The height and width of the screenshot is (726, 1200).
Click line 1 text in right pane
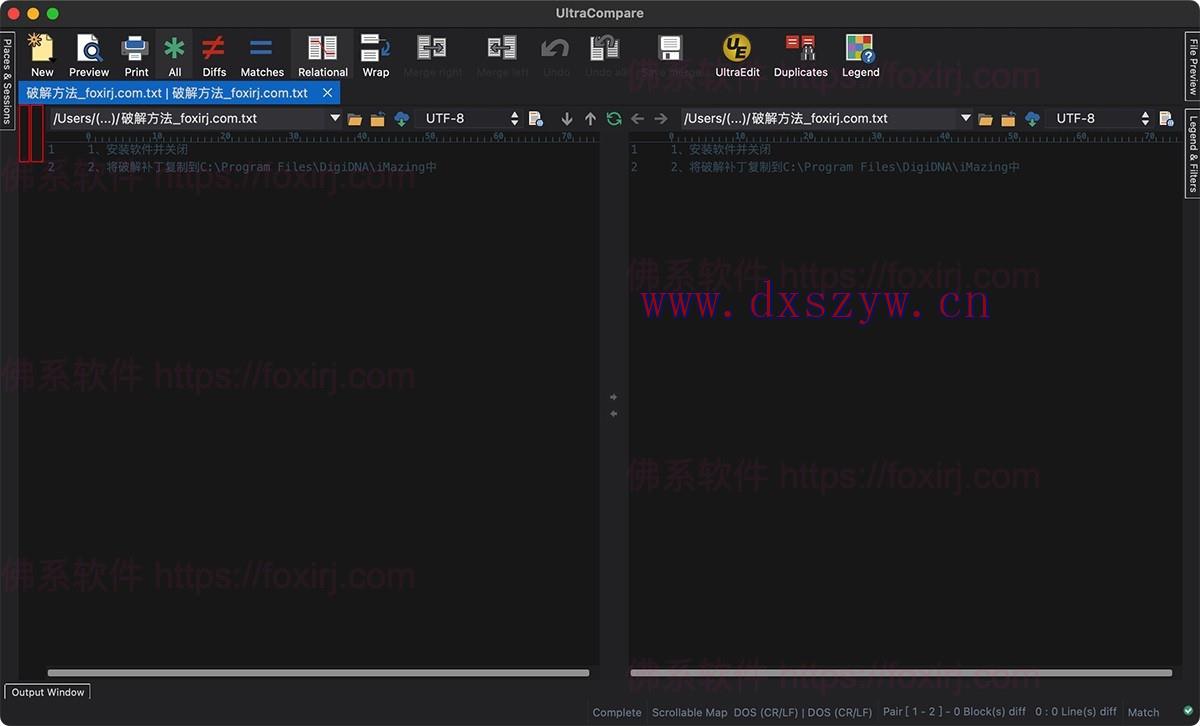point(720,149)
